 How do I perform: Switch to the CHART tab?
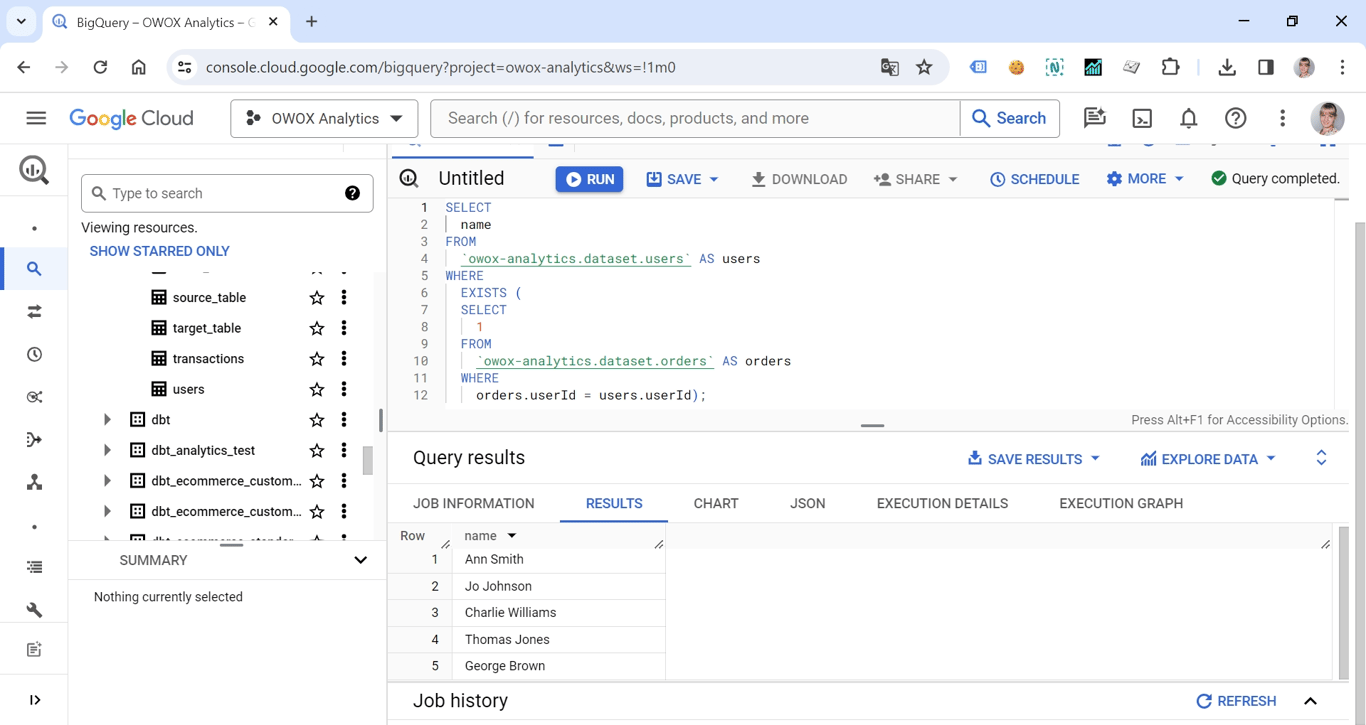coord(716,504)
